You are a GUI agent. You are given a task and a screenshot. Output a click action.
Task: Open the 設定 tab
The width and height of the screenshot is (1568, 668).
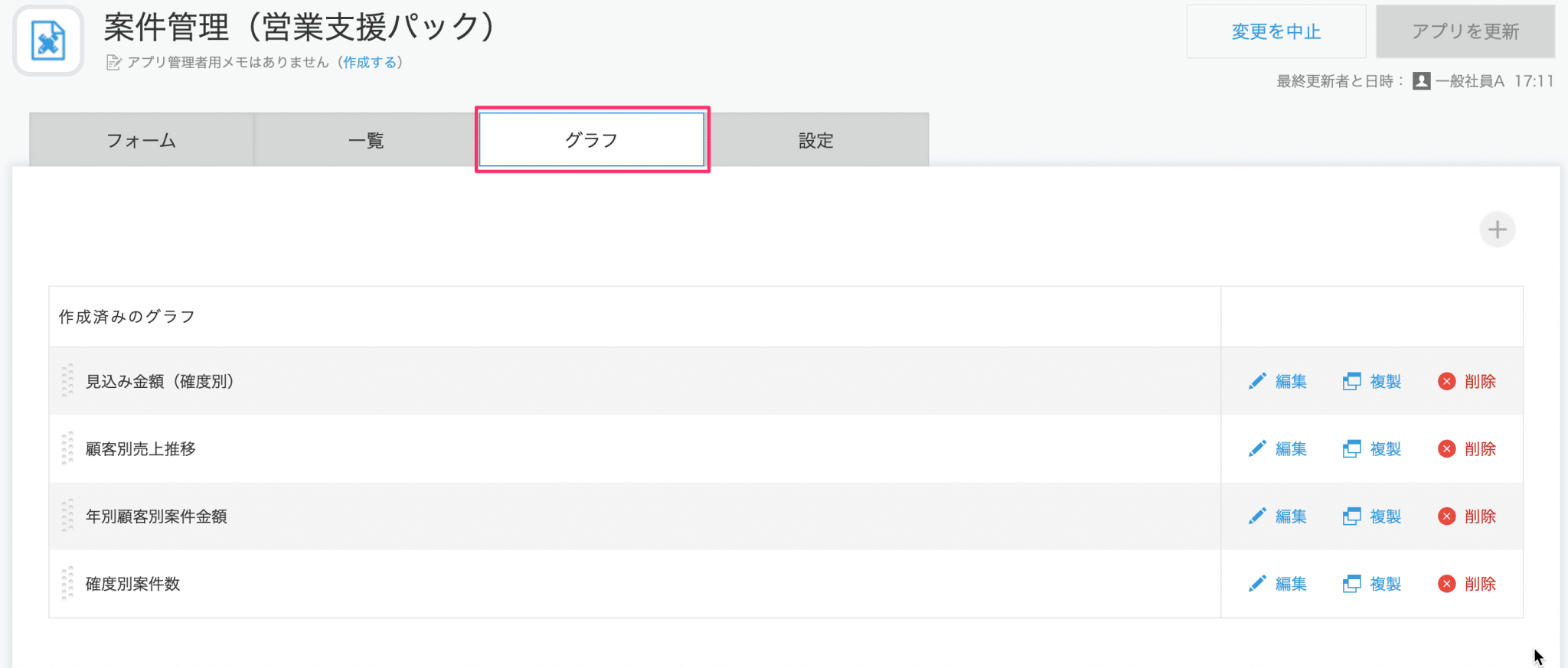816,140
